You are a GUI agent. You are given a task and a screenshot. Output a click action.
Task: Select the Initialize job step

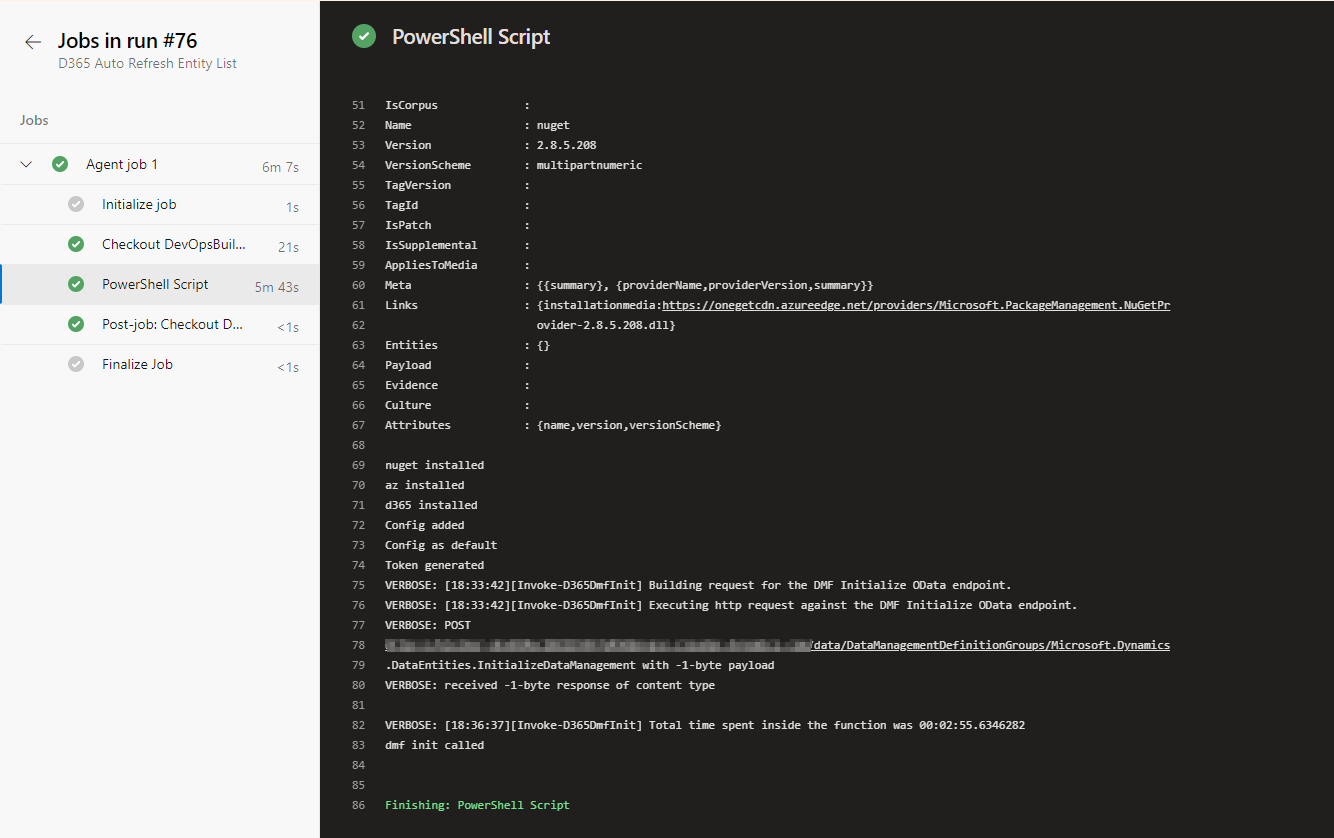point(160,205)
